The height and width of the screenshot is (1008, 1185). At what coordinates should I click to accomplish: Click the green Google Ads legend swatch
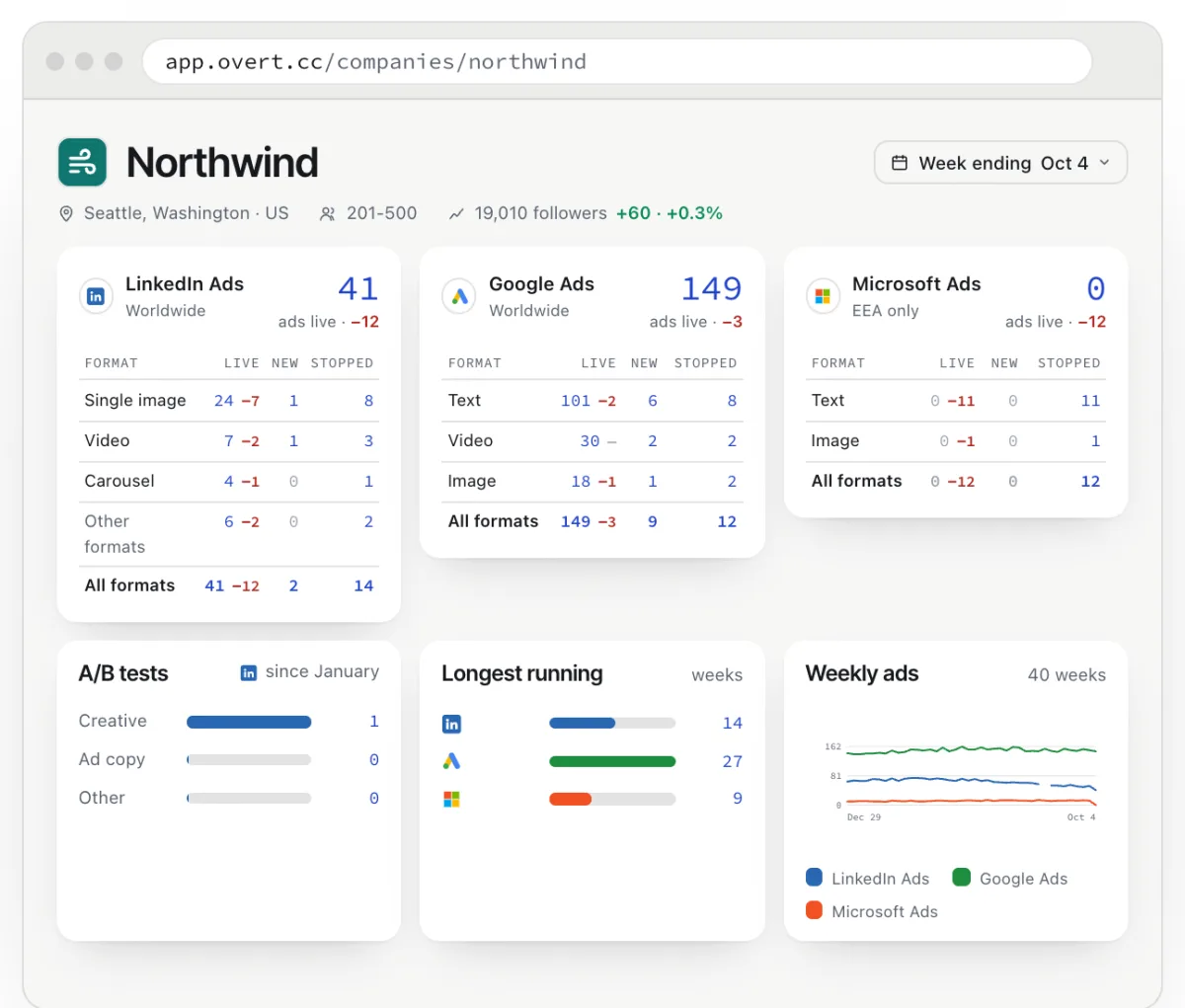(961, 877)
